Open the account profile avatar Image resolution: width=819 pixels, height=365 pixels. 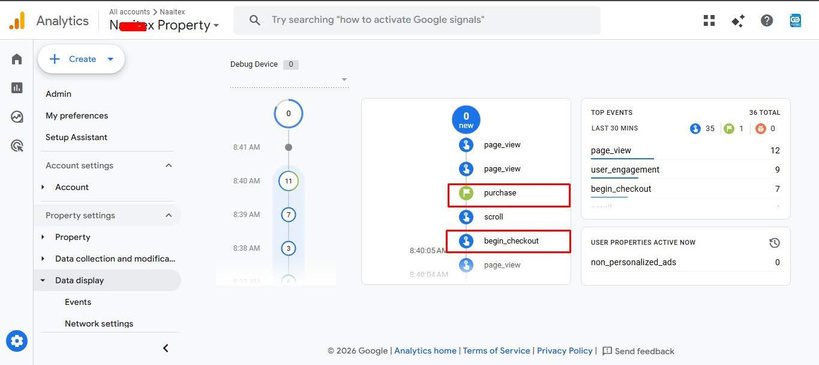pos(795,20)
